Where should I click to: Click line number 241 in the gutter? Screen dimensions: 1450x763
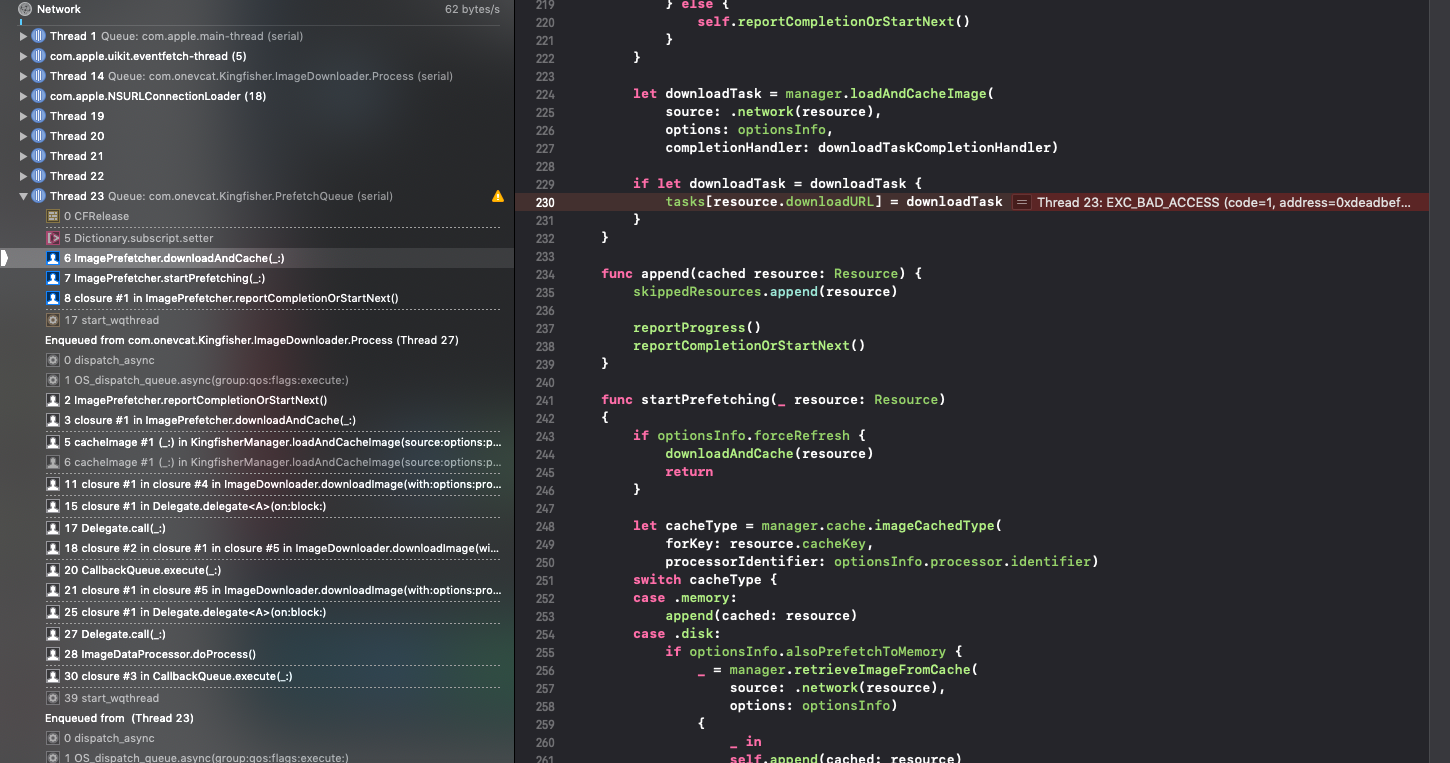(544, 399)
